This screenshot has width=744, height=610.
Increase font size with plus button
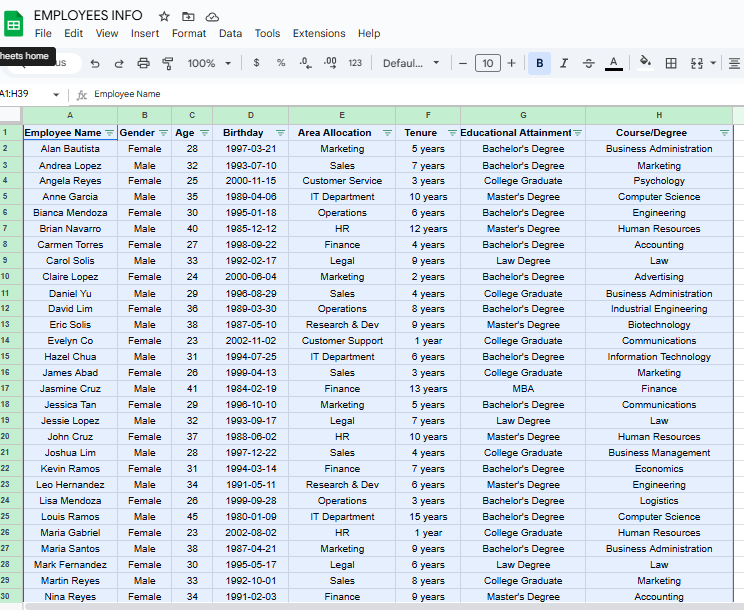click(x=512, y=63)
